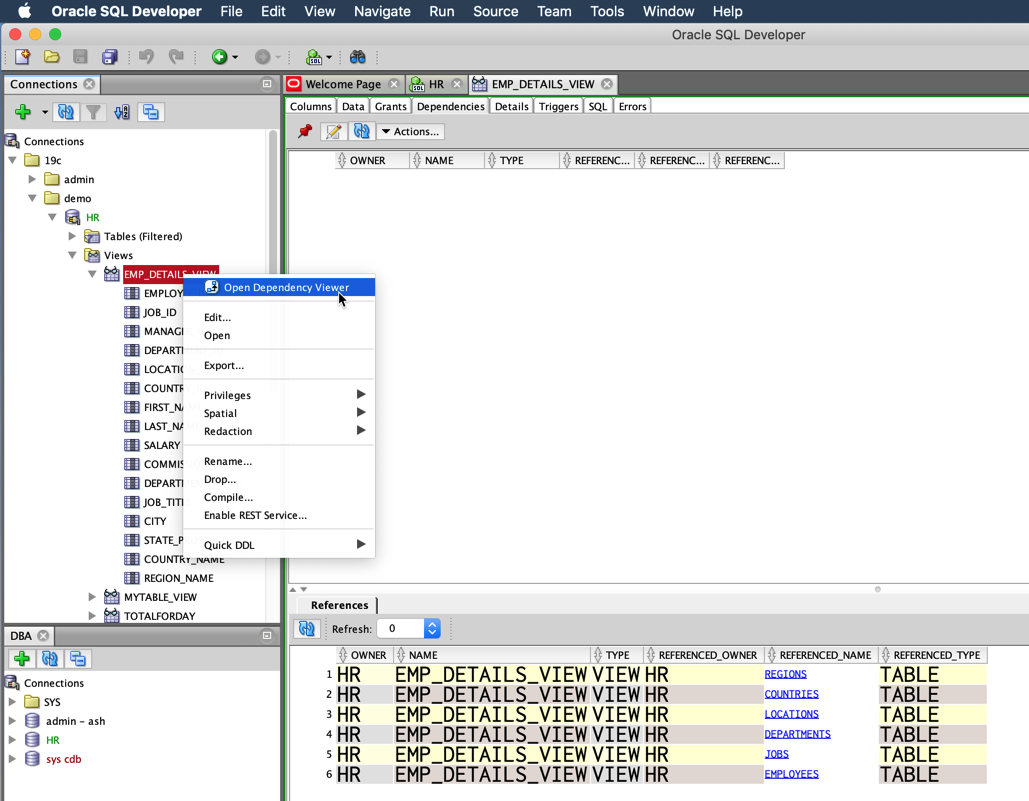Click the Undo arrow toolbar icon
This screenshot has width=1029, height=801.
point(146,57)
